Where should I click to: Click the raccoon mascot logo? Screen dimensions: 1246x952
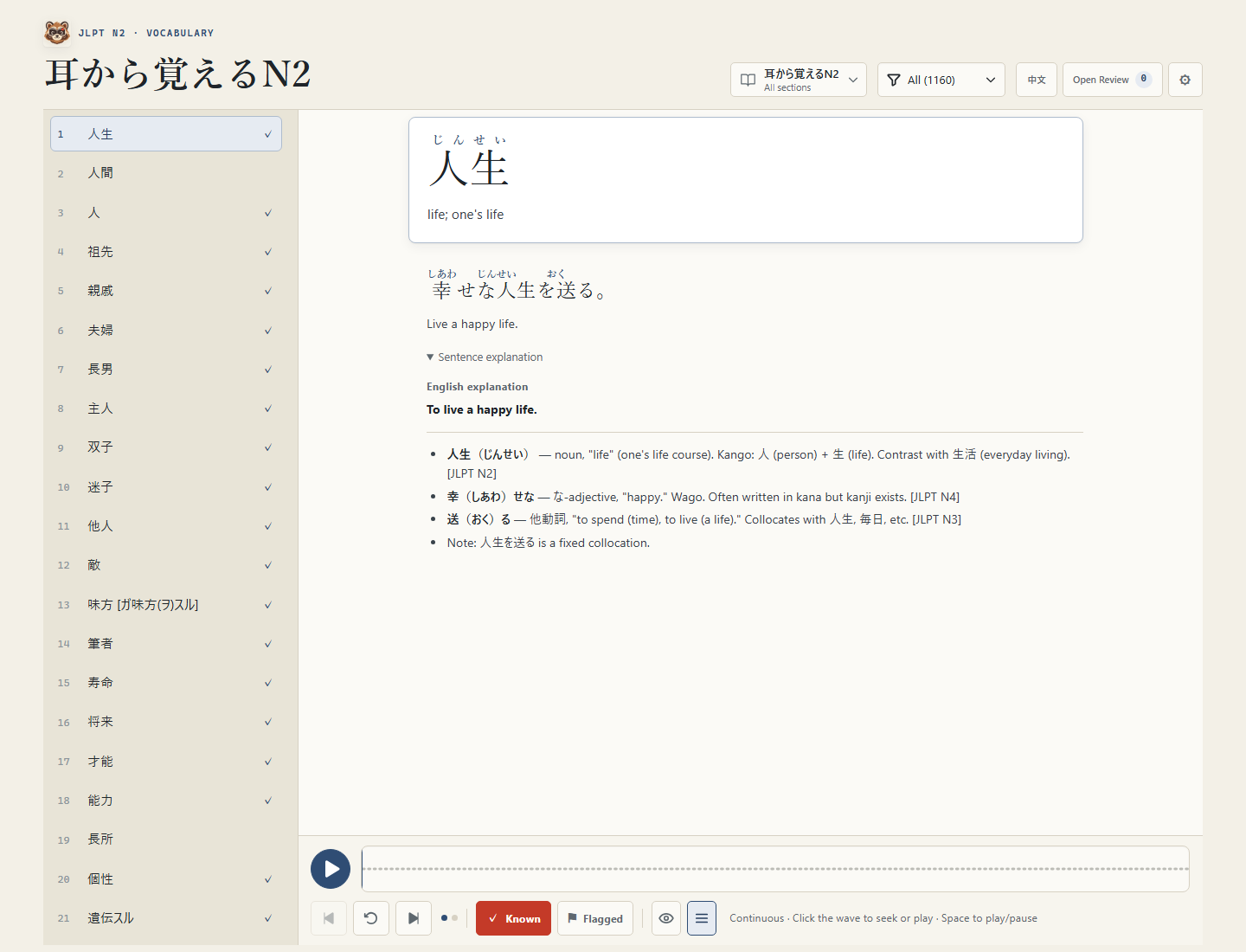click(57, 33)
